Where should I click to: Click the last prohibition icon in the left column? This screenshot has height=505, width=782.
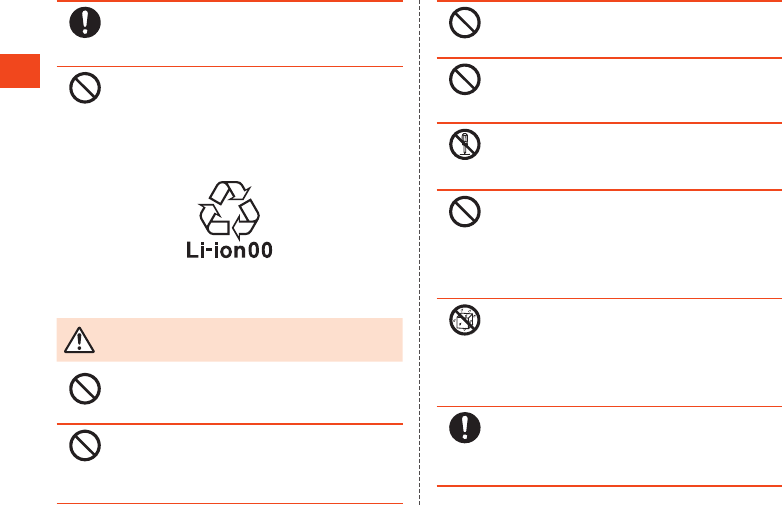[x=85, y=446]
